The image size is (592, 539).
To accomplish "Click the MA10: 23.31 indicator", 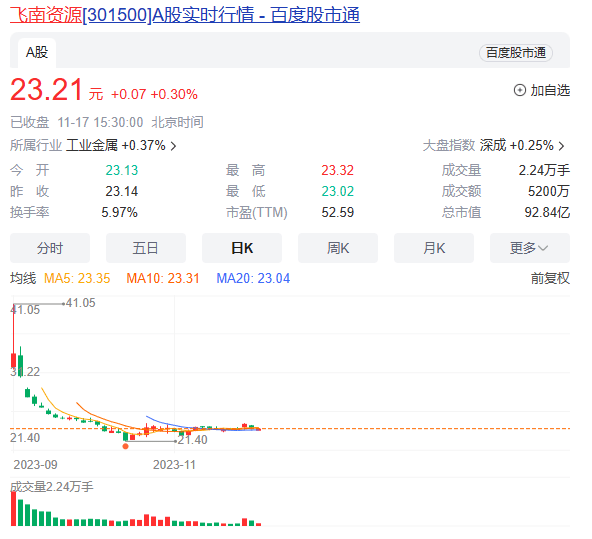I will [163, 279].
